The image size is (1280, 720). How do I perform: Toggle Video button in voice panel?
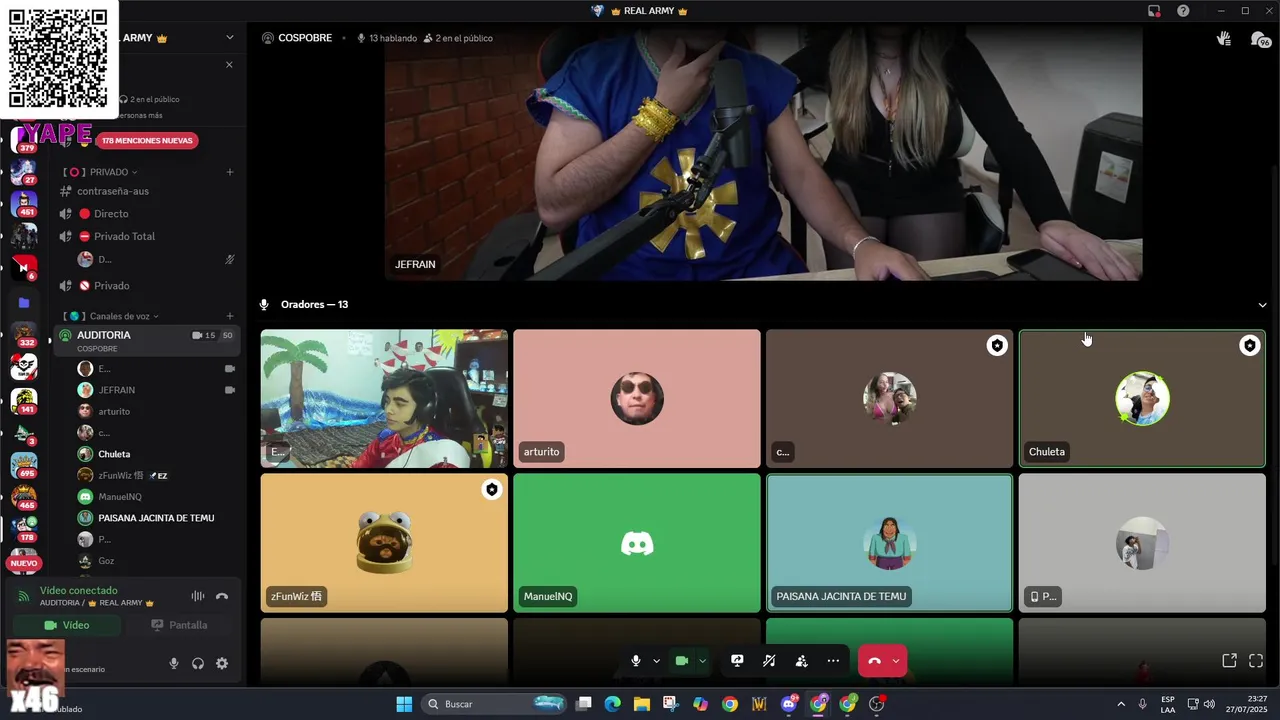pos(66,625)
